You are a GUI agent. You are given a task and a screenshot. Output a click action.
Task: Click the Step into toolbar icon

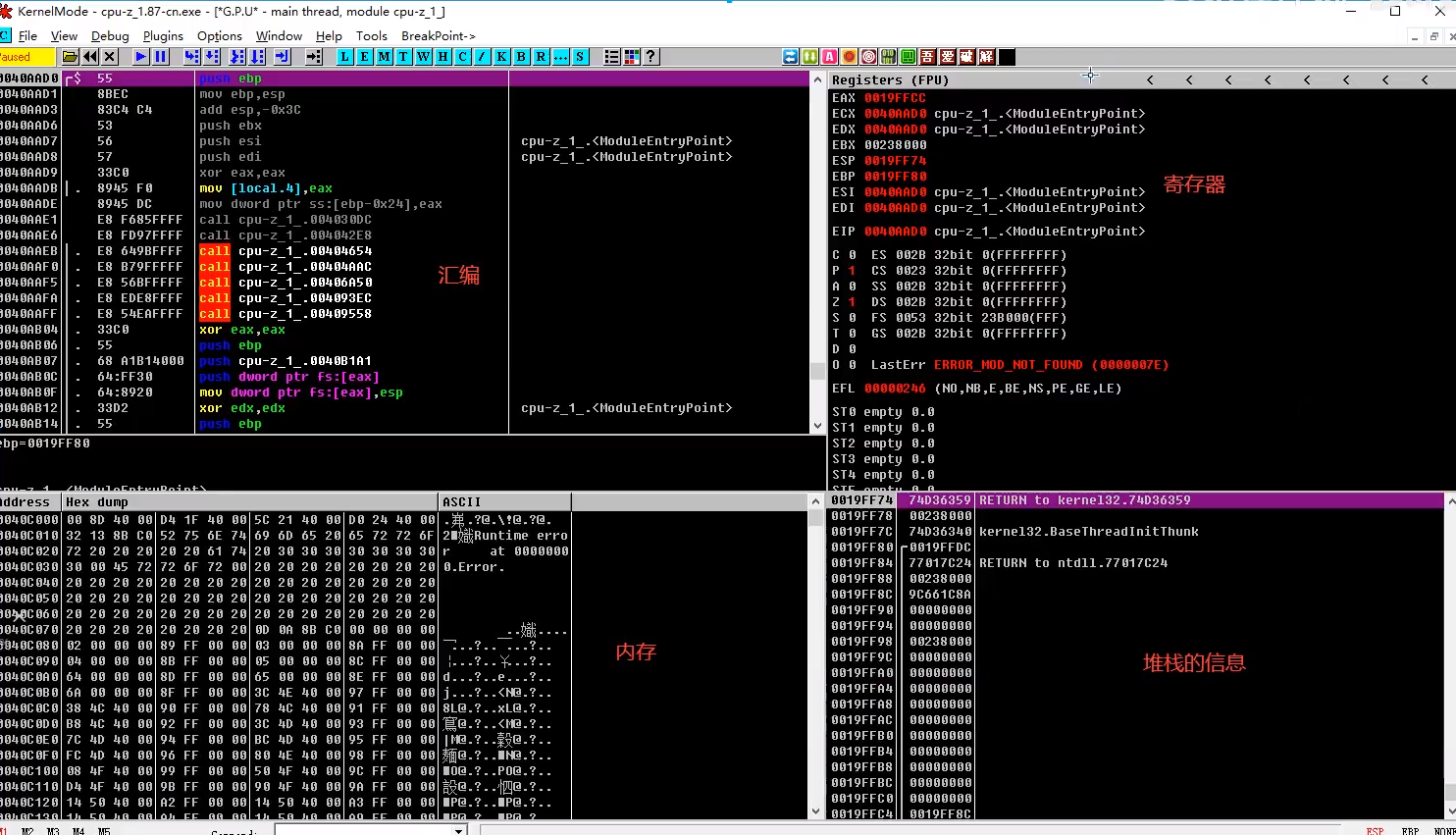[x=191, y=57]
